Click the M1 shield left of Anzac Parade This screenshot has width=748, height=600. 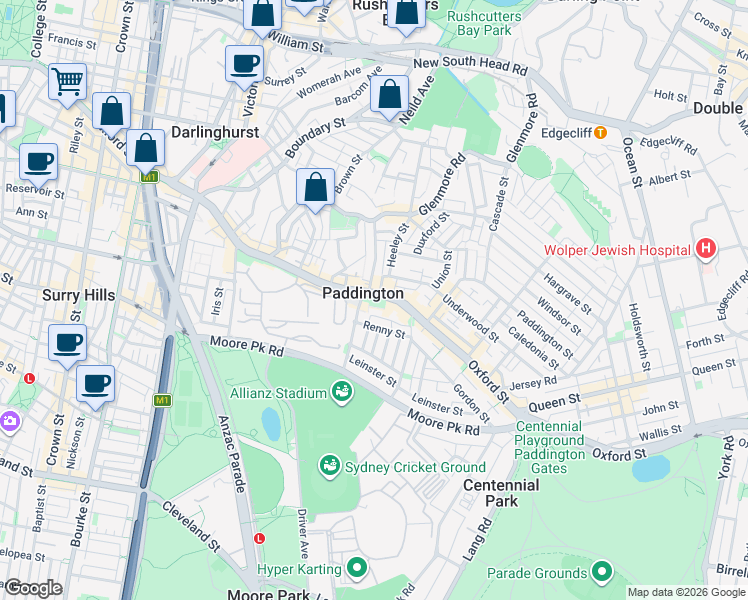(x=162, y=400)
